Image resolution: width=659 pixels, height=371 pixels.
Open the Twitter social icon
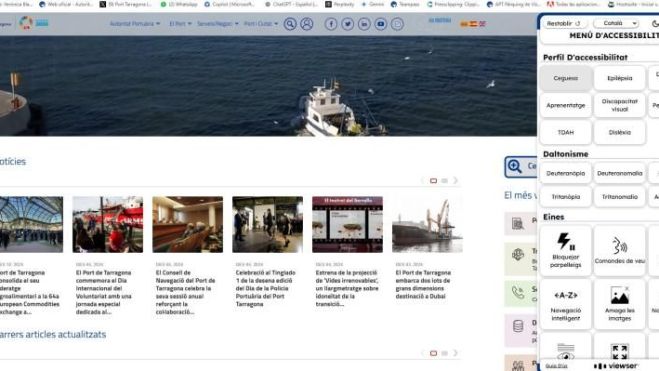(348, 24)
